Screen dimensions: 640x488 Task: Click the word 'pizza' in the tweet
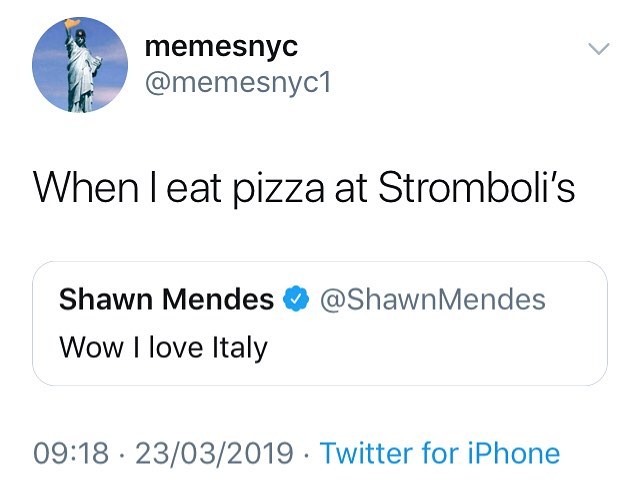[x=269, y=190]
